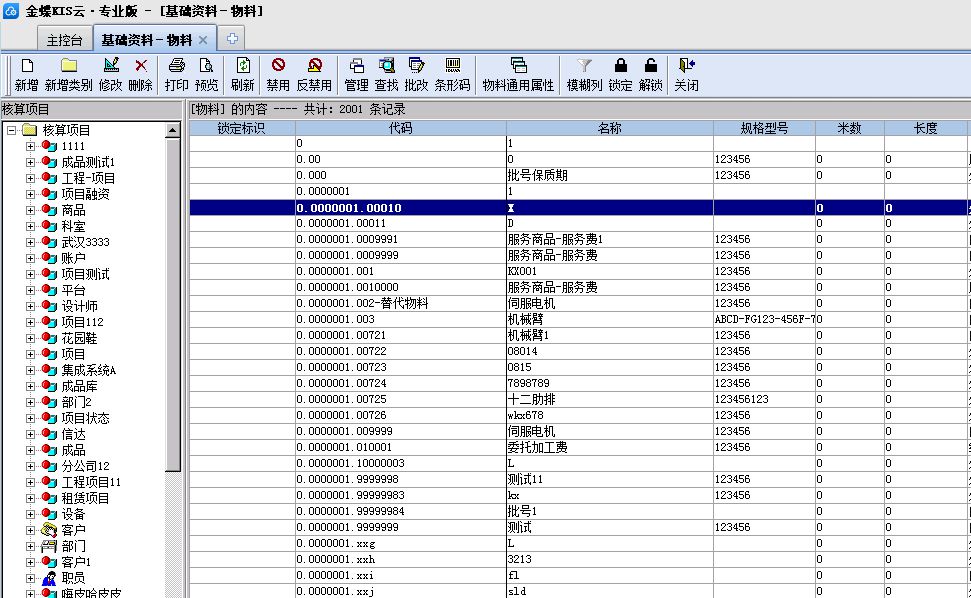The width and height of the screenshot is (971, 598).
Task: Click the 打印 (Print) icon
Action: pos(176,65)
